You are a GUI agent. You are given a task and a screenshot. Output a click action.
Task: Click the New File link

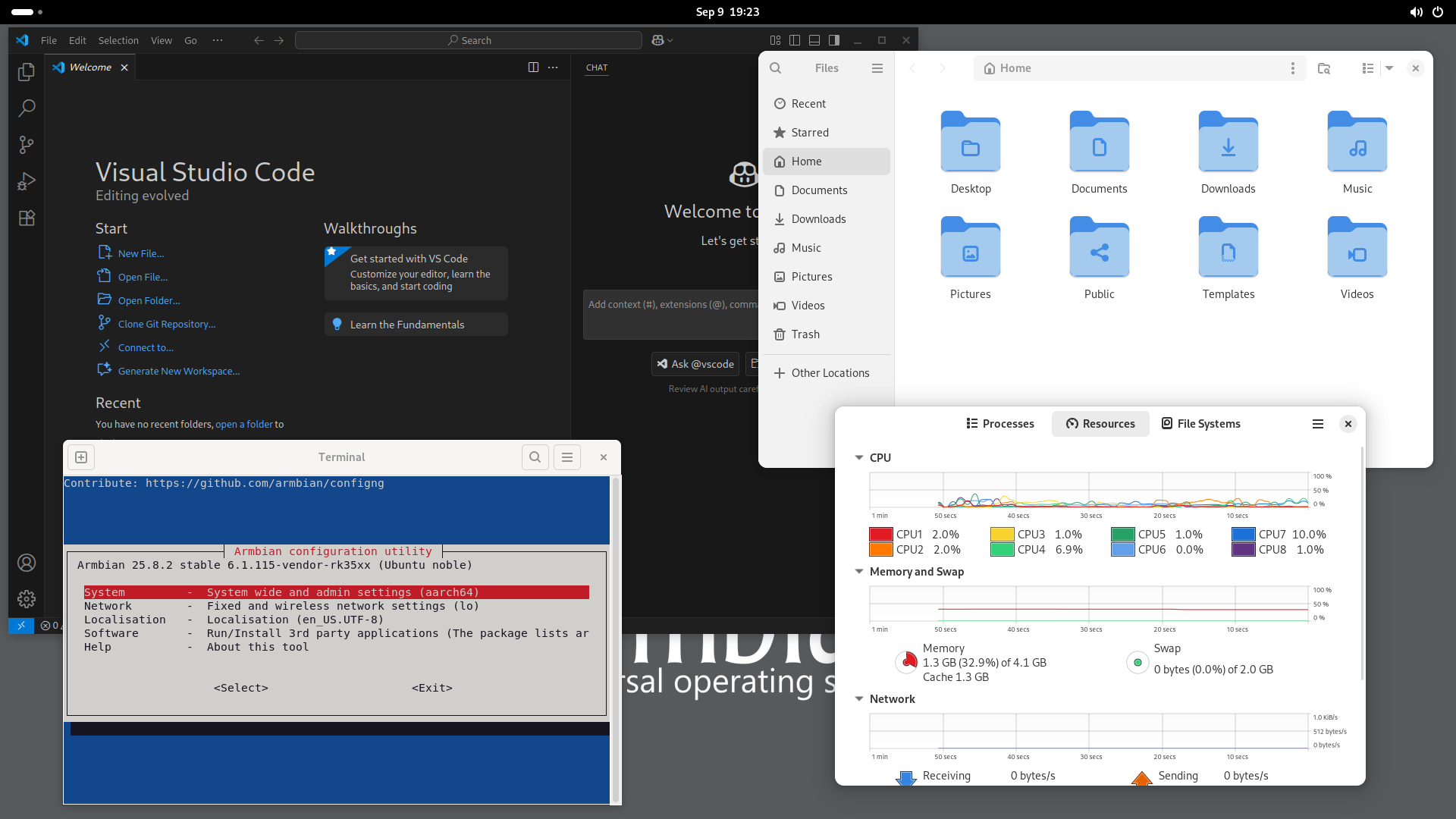(x=140, y=253)
